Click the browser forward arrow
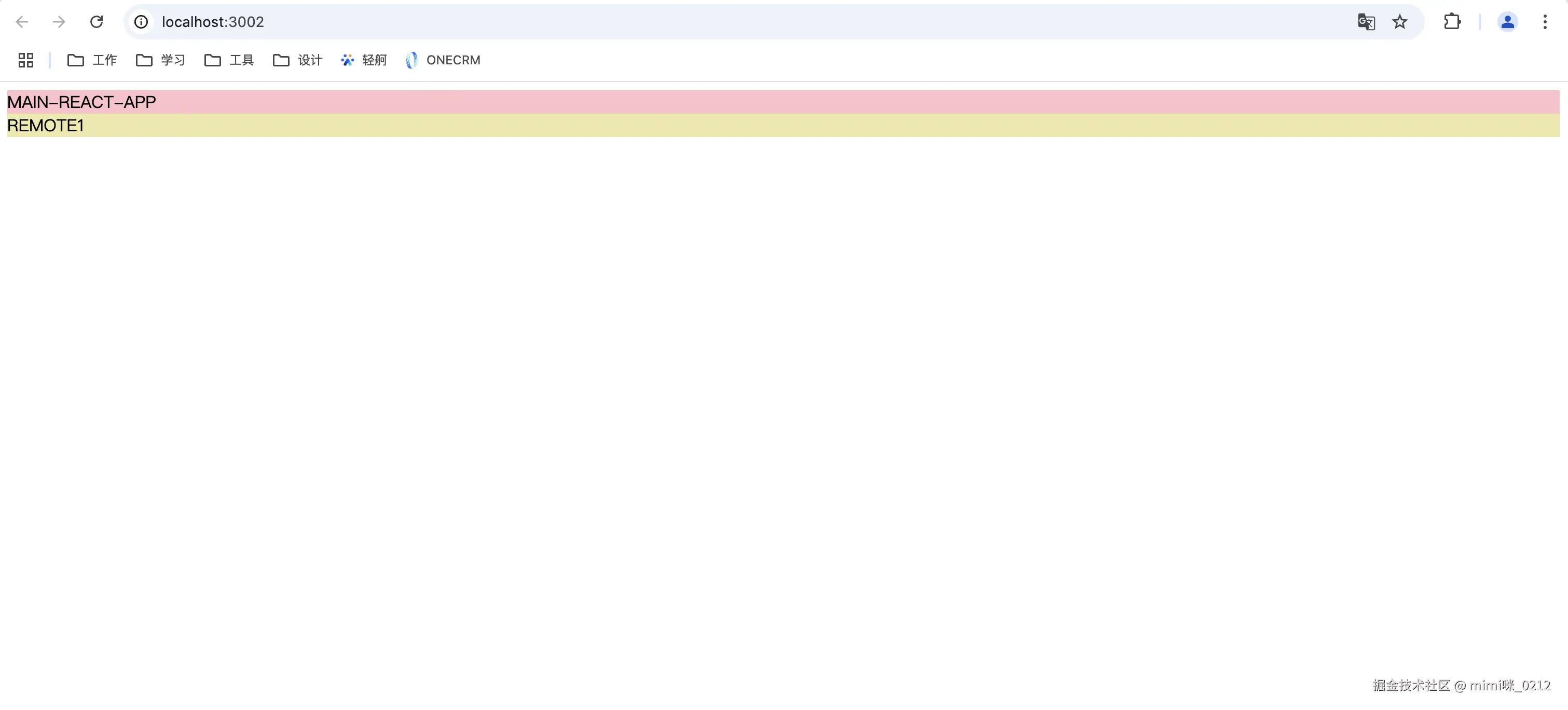This screenshot has width=1568, height=710. pyautogui.click(x=59, y=22)
